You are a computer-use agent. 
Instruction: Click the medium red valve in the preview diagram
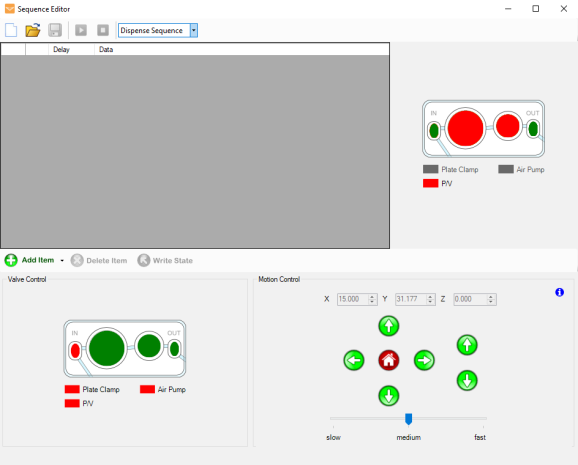508,126
